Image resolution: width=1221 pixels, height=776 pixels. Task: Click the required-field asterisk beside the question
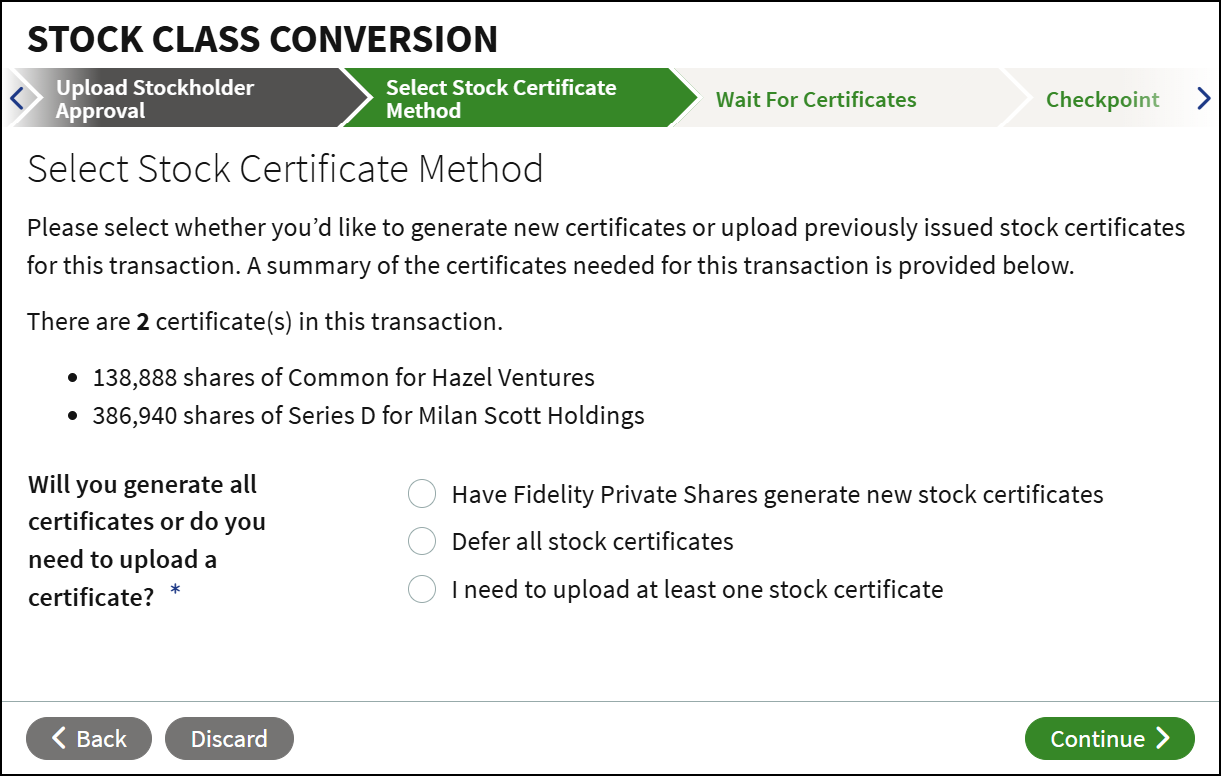tap(176, 592)
